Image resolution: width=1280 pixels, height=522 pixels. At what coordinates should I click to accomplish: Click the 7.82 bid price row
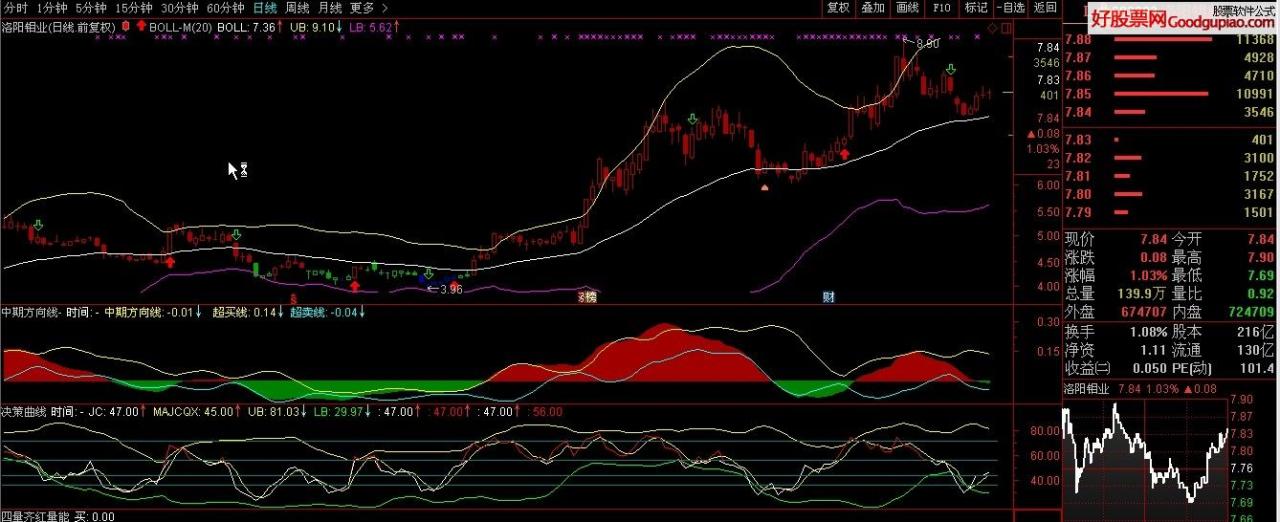point(1171,158)
